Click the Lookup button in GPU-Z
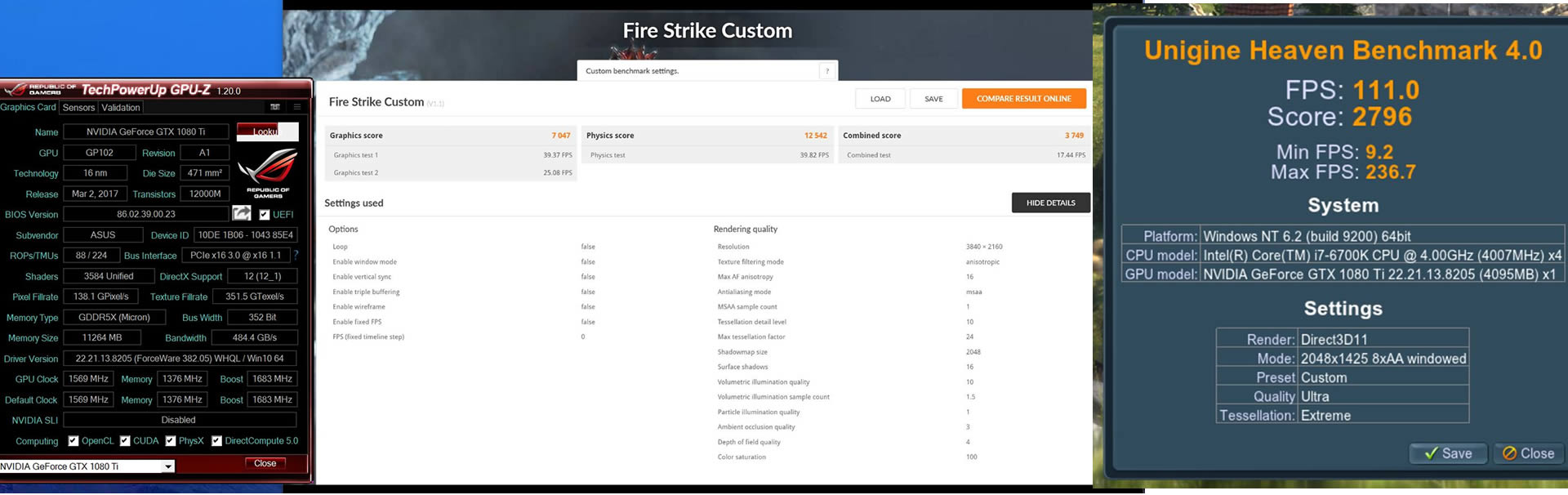1568x495 pixels. (268, 132)
